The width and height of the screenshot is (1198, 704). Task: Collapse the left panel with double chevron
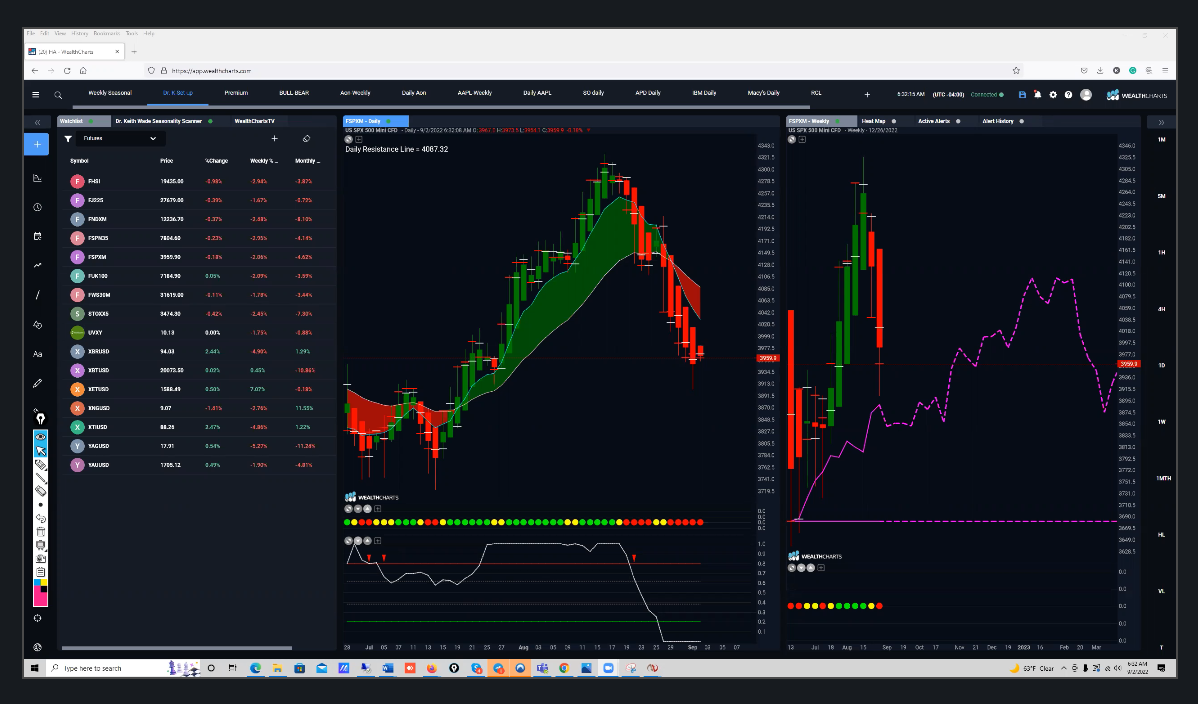pos(37,122)
